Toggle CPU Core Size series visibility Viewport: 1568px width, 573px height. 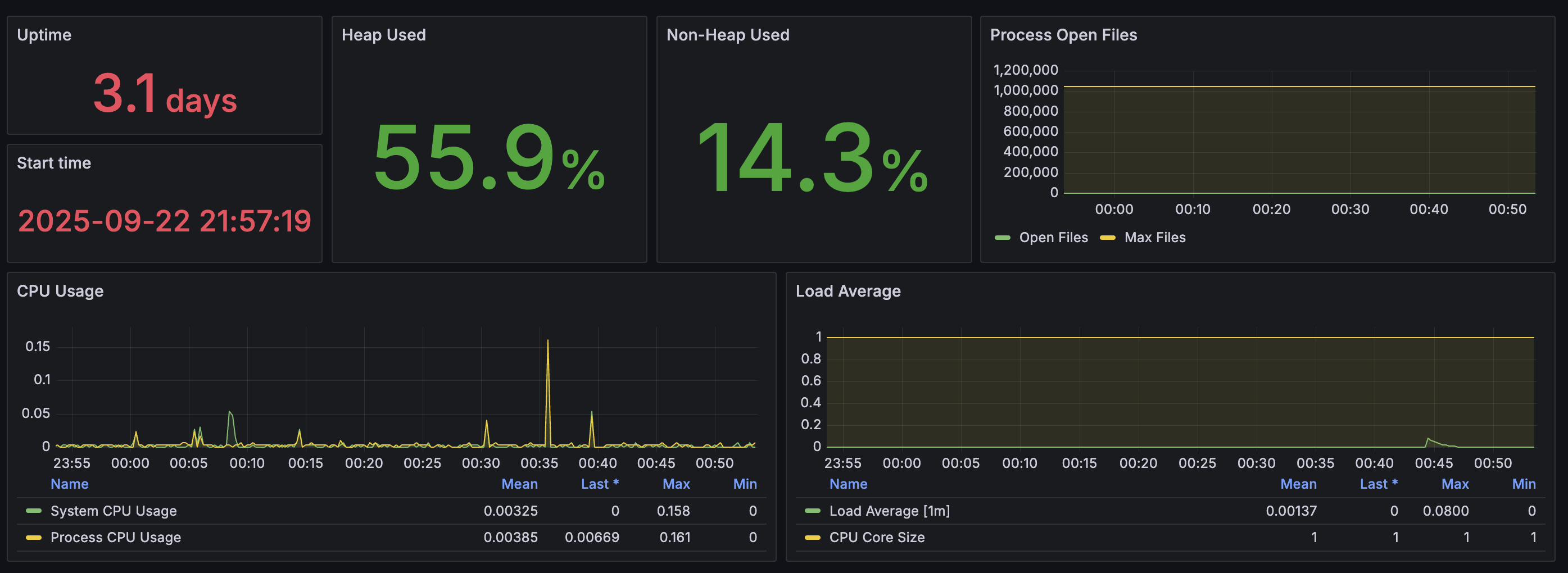coord(877,538)
